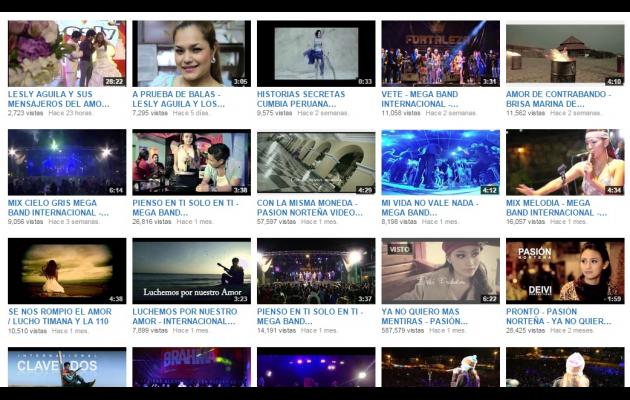
Task: Open the Pasión Norteña Deivi thumbnail
Action: pos(565,271)
